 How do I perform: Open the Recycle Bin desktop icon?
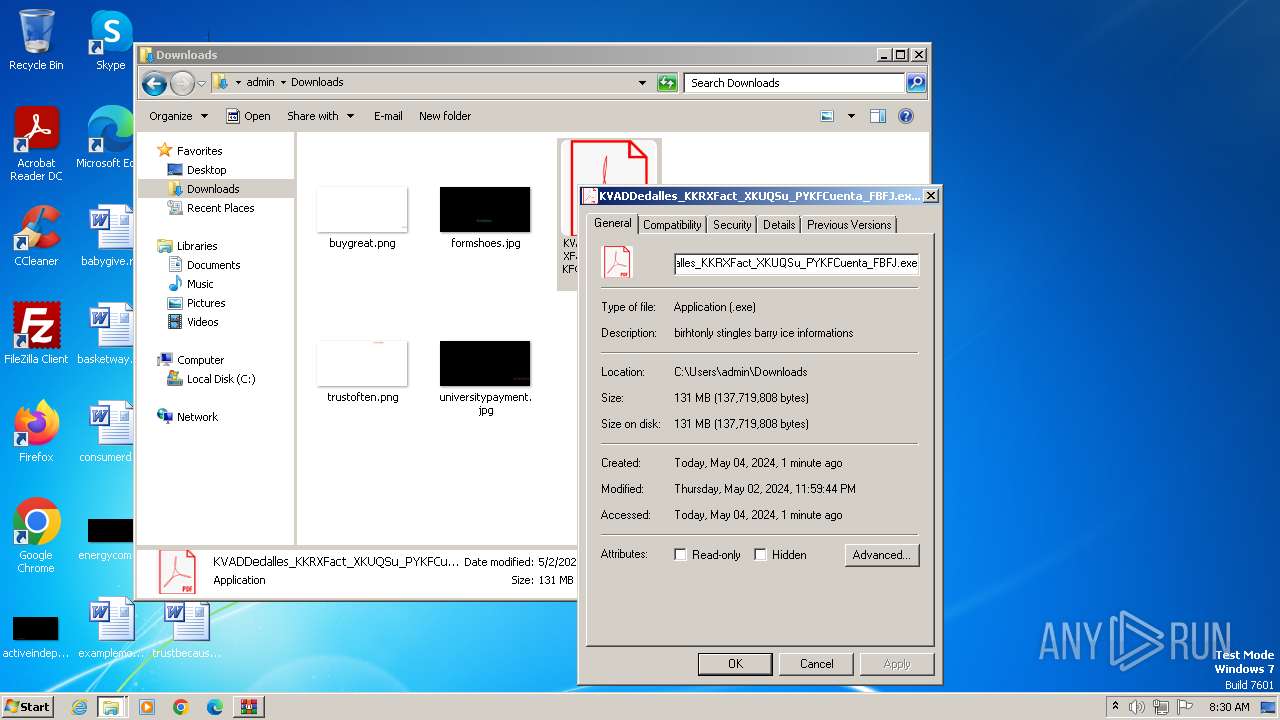pyautogui.click(x=36, y=40)
